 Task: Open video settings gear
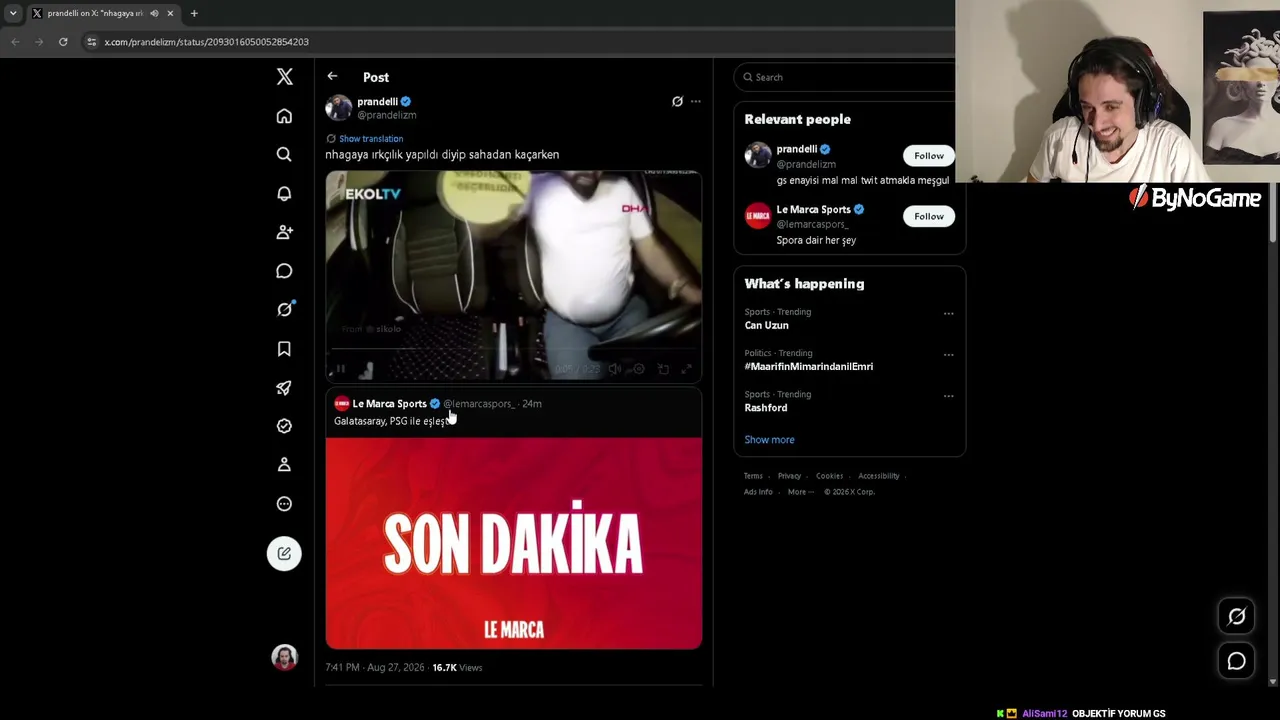[639, 369]
